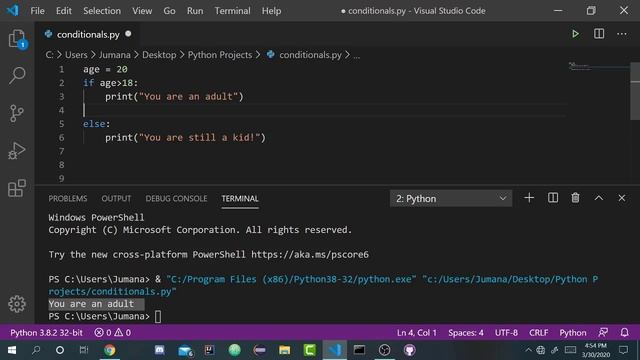This screenshot has height=360, width=640.
Task: Change indentation via Spaces: 4
Action: pyautogui.click(x=466, y=333)
